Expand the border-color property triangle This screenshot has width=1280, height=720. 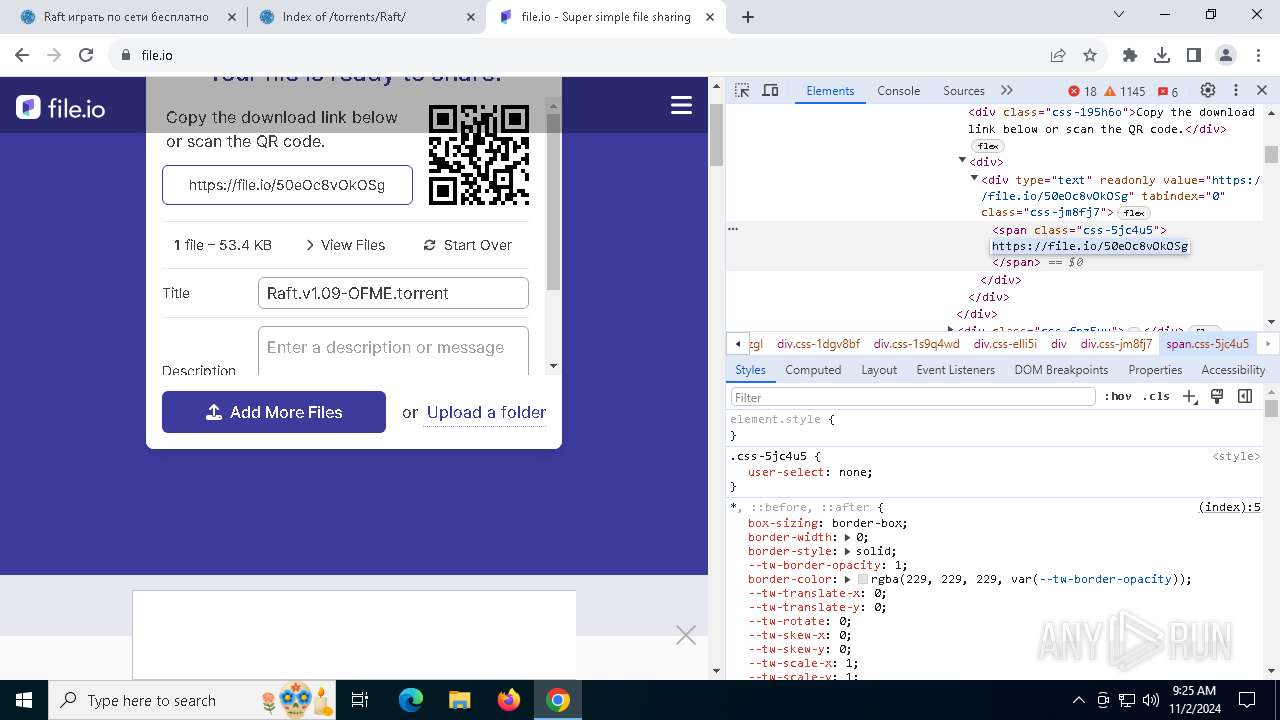click(848, 579)
